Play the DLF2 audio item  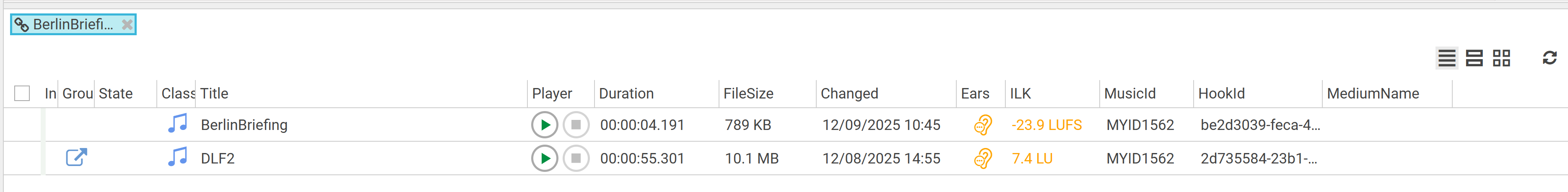[x=544, y=158]
